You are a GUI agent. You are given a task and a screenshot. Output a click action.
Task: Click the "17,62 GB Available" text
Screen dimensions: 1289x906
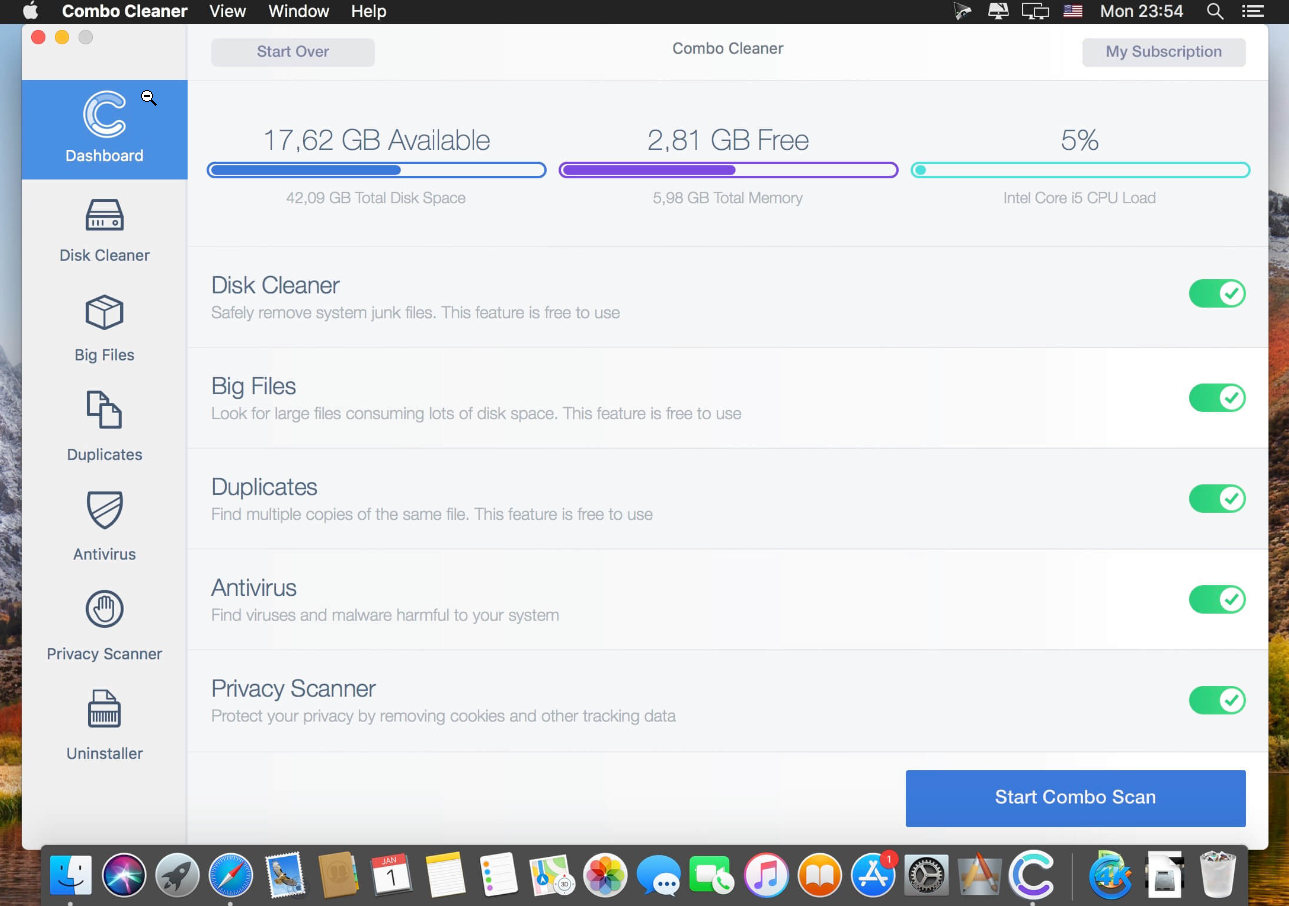pos(377,140)
